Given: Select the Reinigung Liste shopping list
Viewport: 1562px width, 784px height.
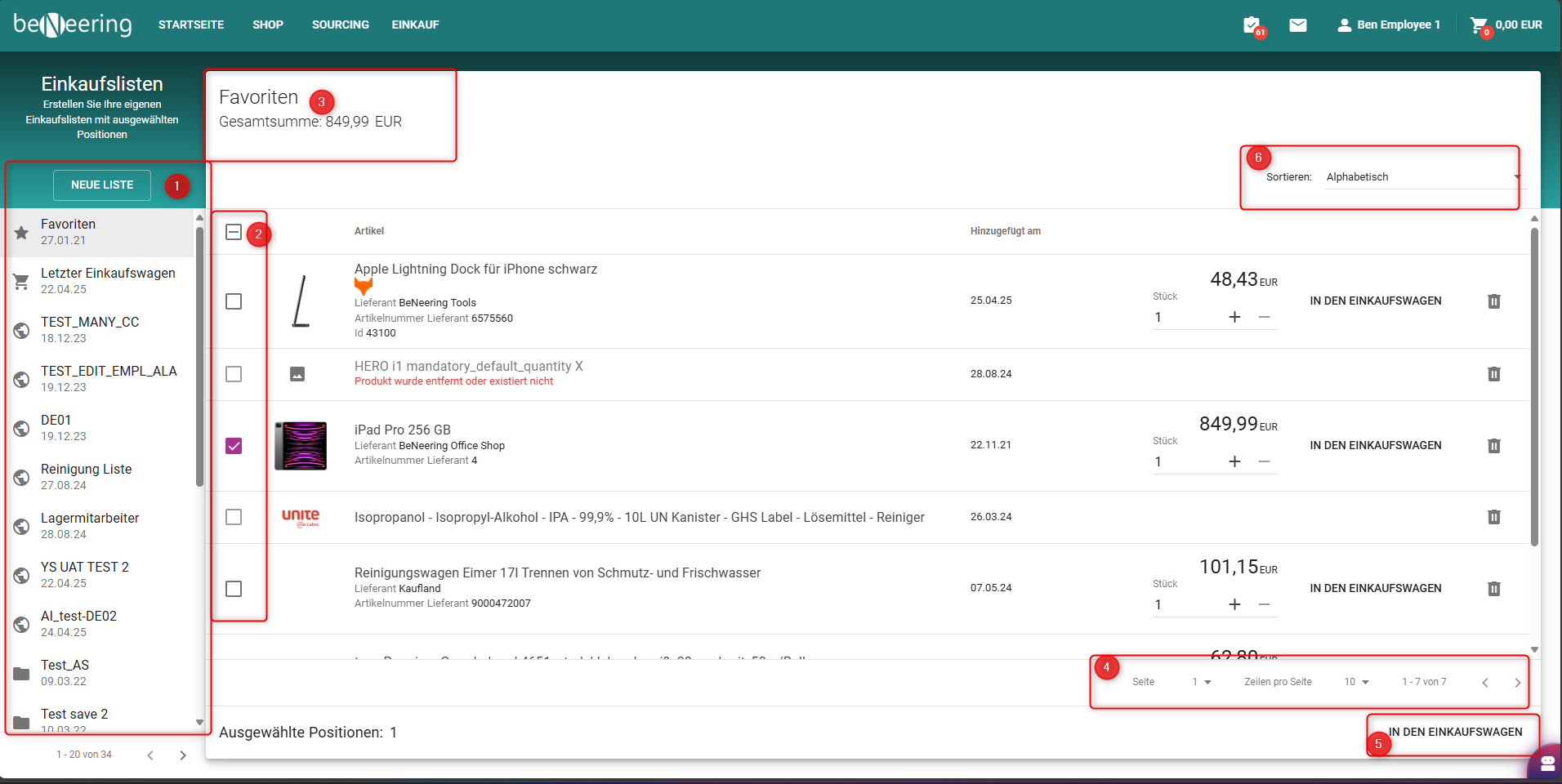Looking at the screenshot, I should [x=86, y=476].
